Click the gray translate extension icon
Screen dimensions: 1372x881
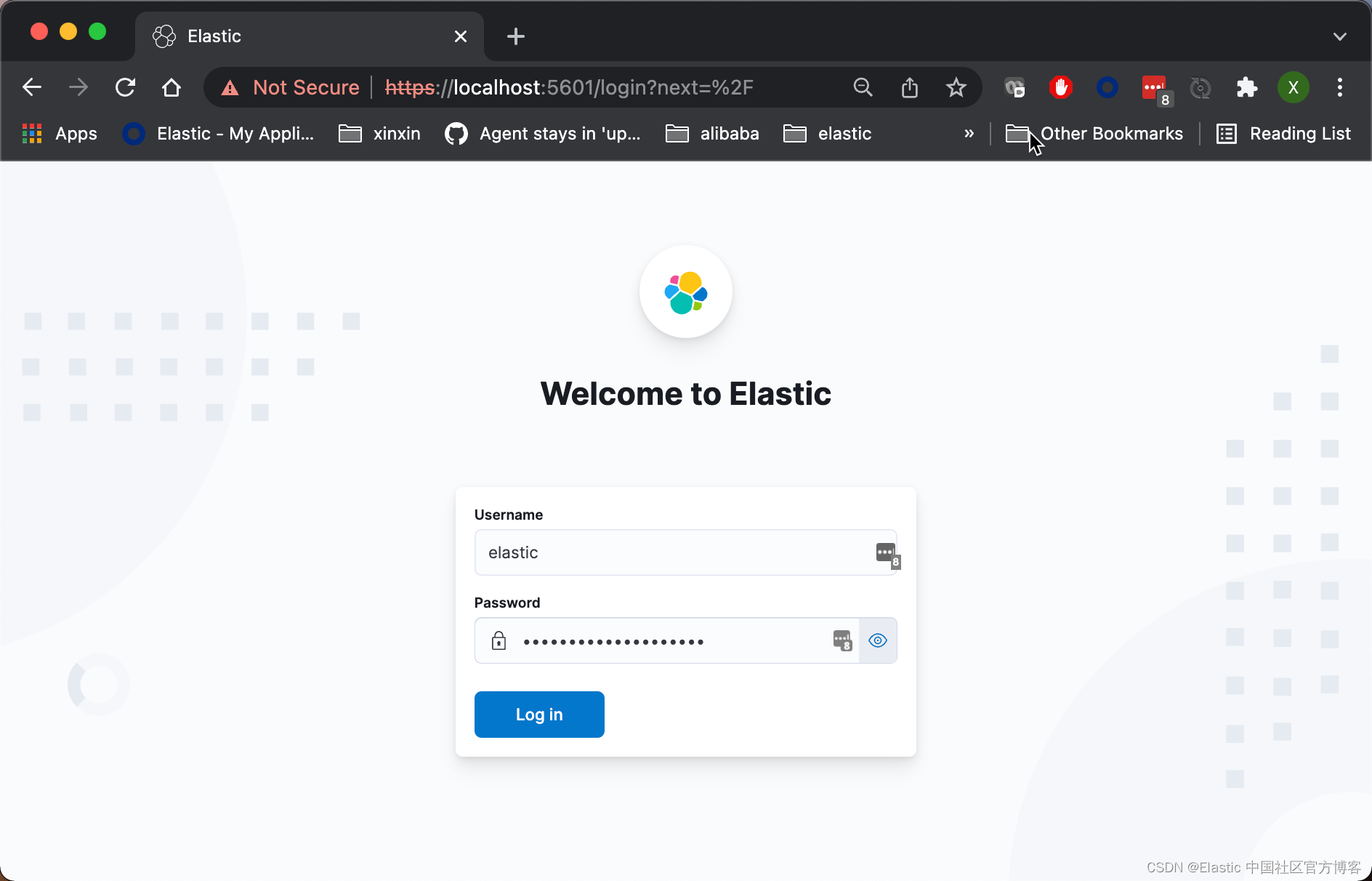click(1014, 87)
